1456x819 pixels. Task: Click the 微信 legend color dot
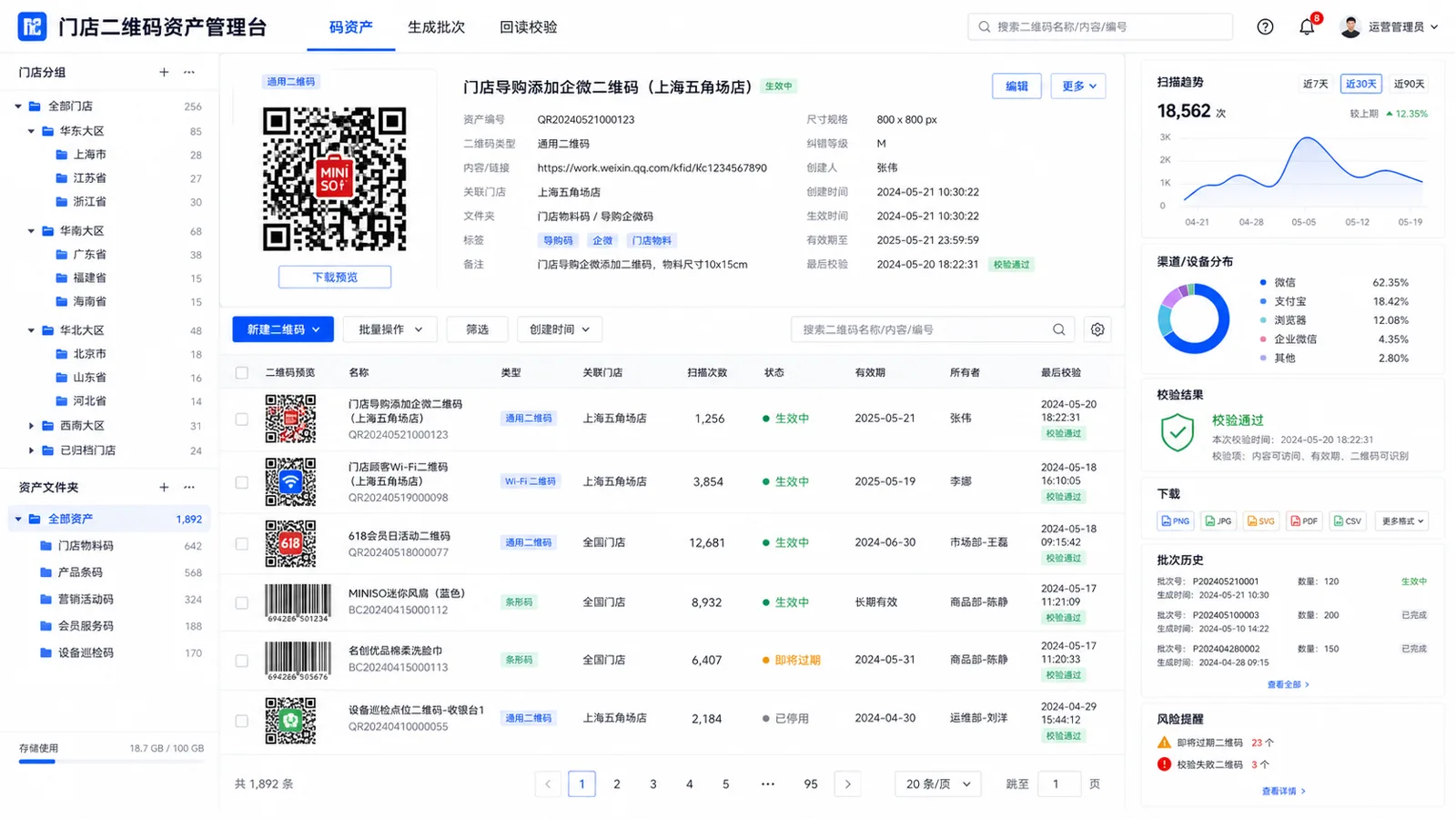pos(1263,282)
